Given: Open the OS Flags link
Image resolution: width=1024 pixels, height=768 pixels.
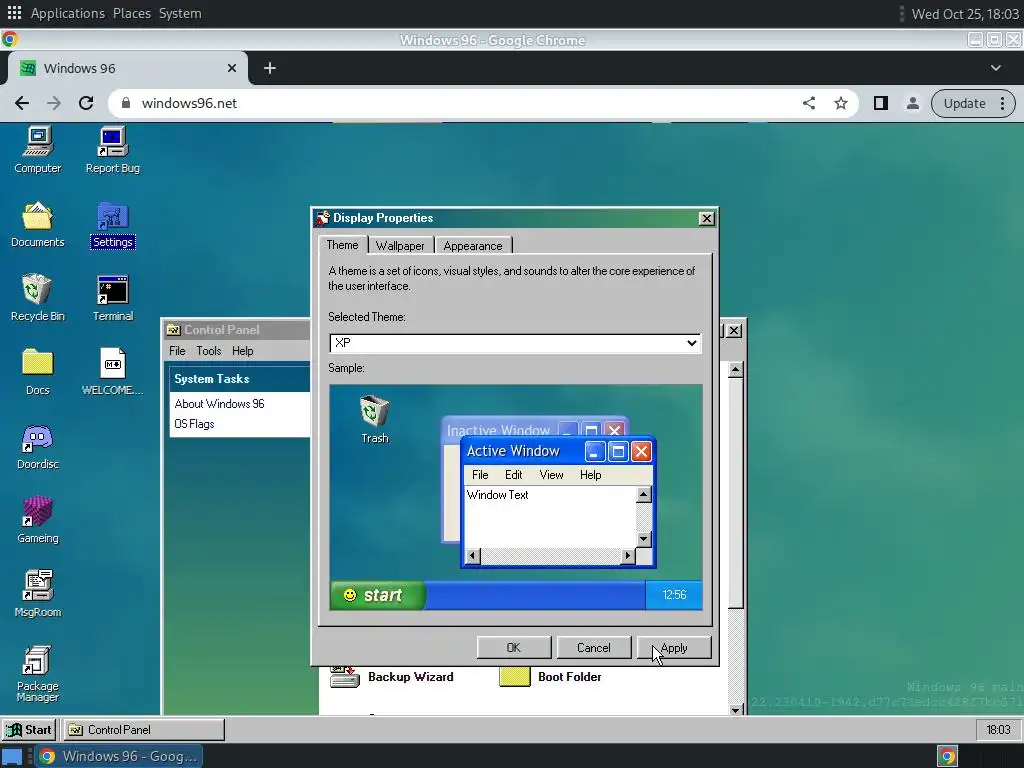Looking at the screenshot, I should click(x=194, y=424).
